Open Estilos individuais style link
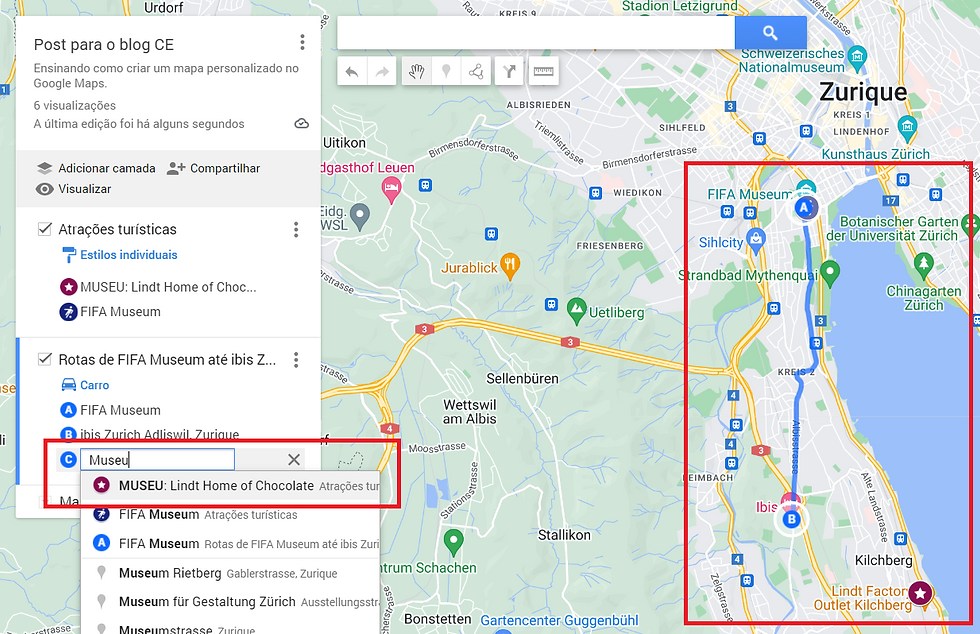 pyautogui.click(x=119, y=255)
